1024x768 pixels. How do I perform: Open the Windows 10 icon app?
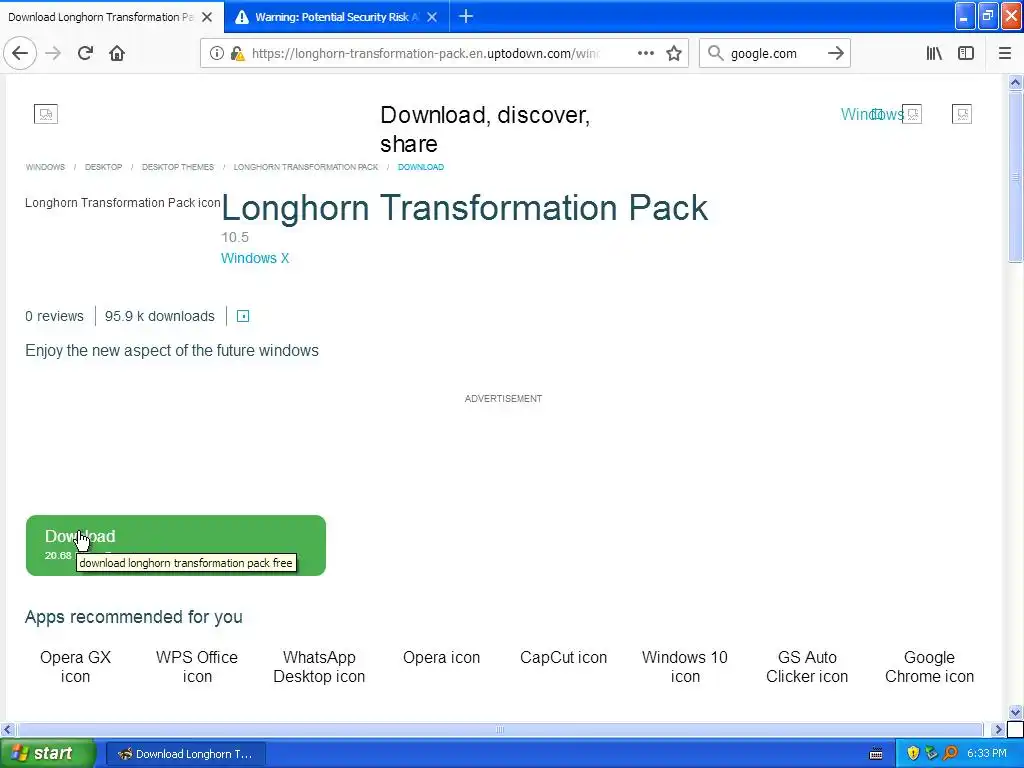click(x=684, y=667)
